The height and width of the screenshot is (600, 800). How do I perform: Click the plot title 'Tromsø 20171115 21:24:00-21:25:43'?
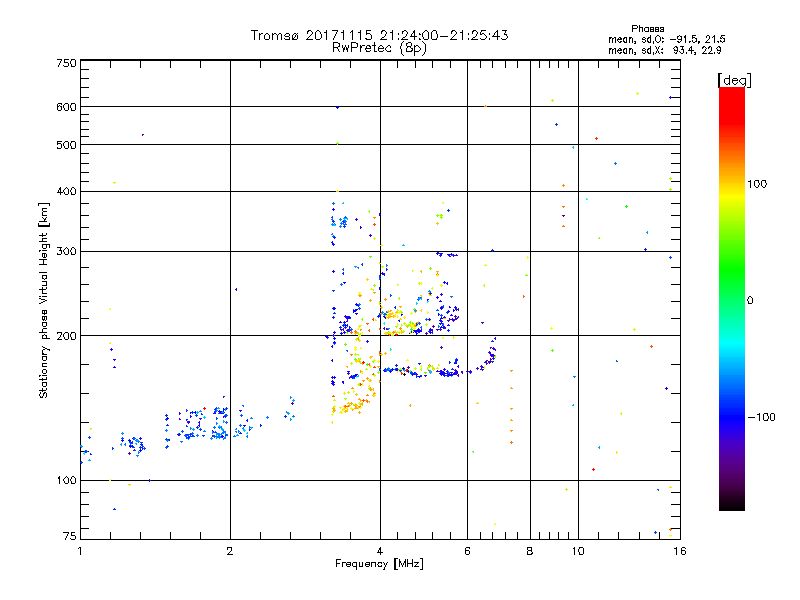[x=379, y=35]
